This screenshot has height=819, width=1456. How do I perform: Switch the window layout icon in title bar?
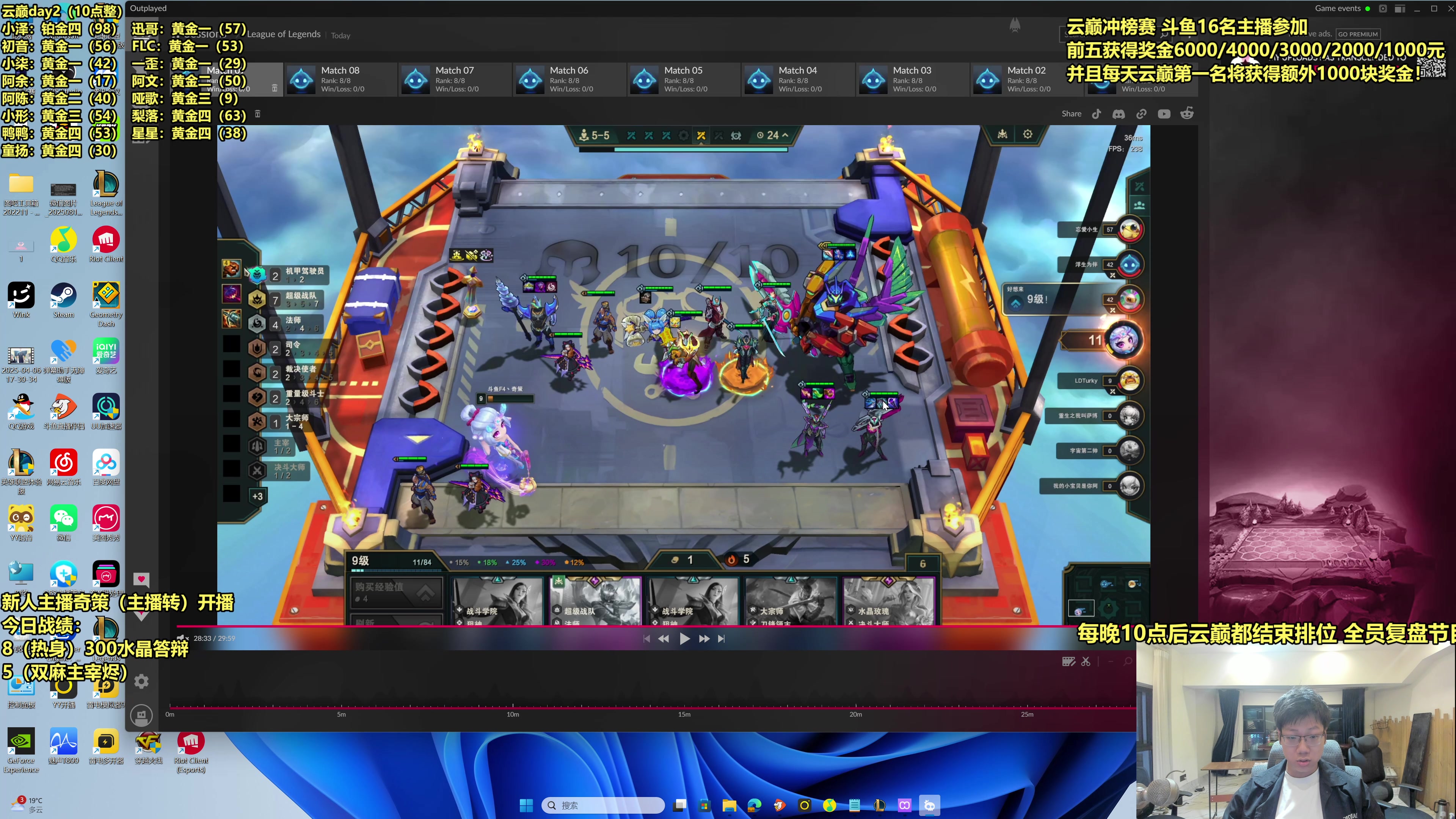(1400, 8)
